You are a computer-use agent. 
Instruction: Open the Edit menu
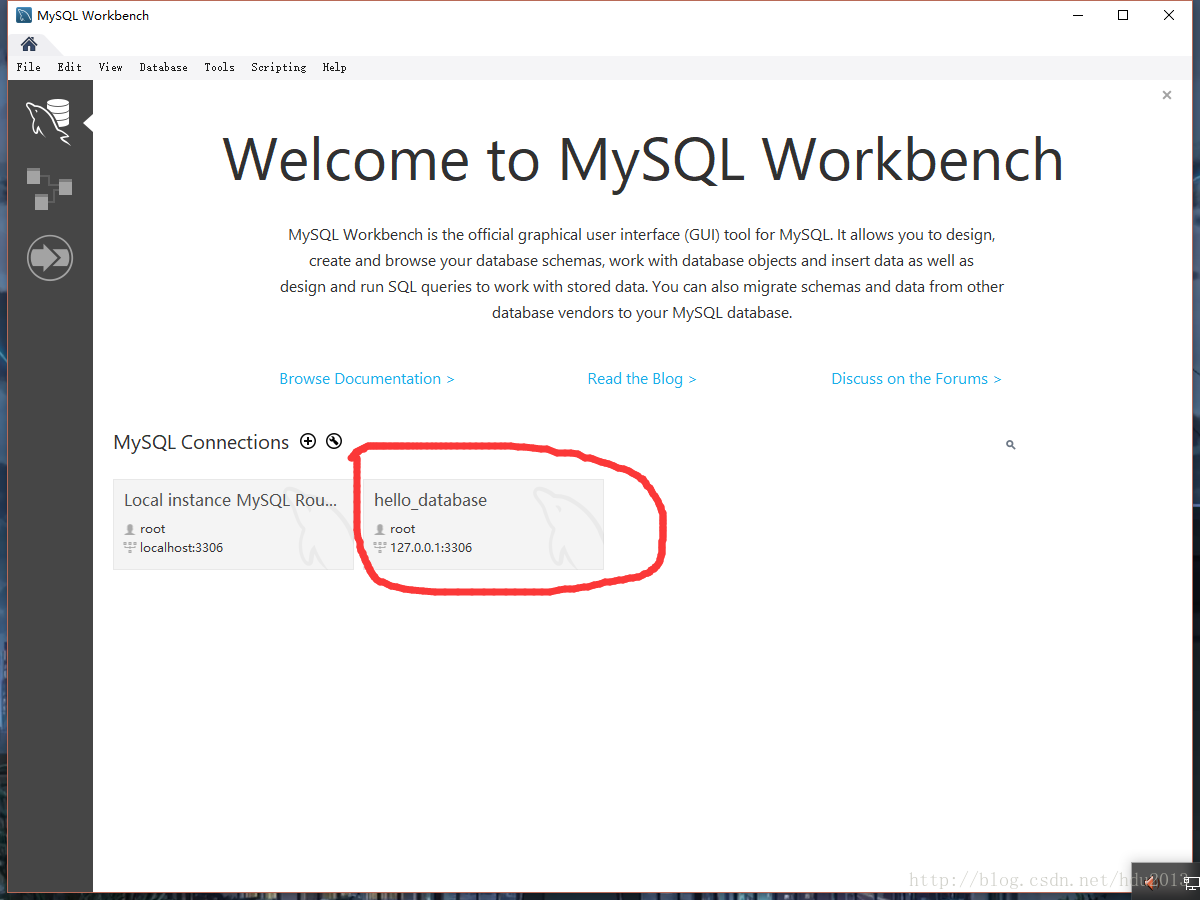(x=70, y=67)
